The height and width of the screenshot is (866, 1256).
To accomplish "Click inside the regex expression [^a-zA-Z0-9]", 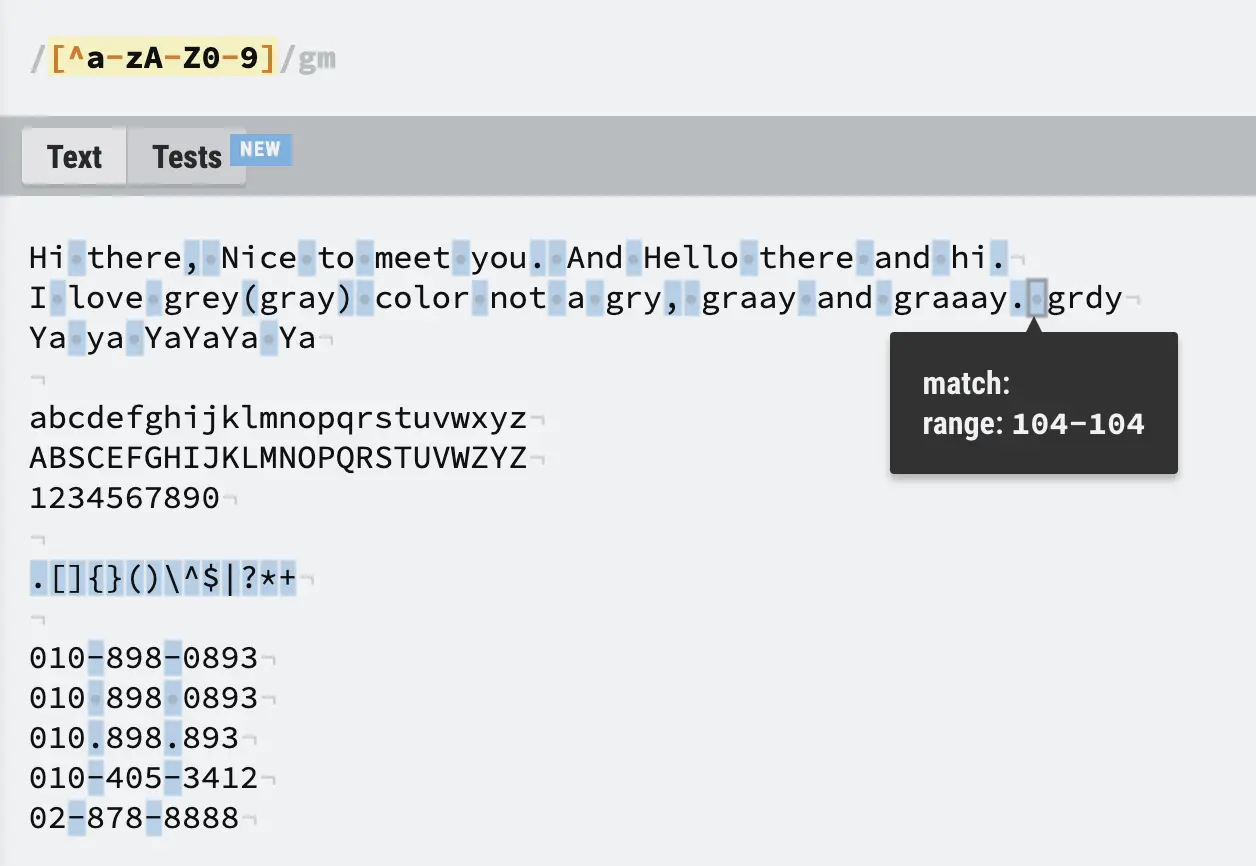I will pos(163,59).
